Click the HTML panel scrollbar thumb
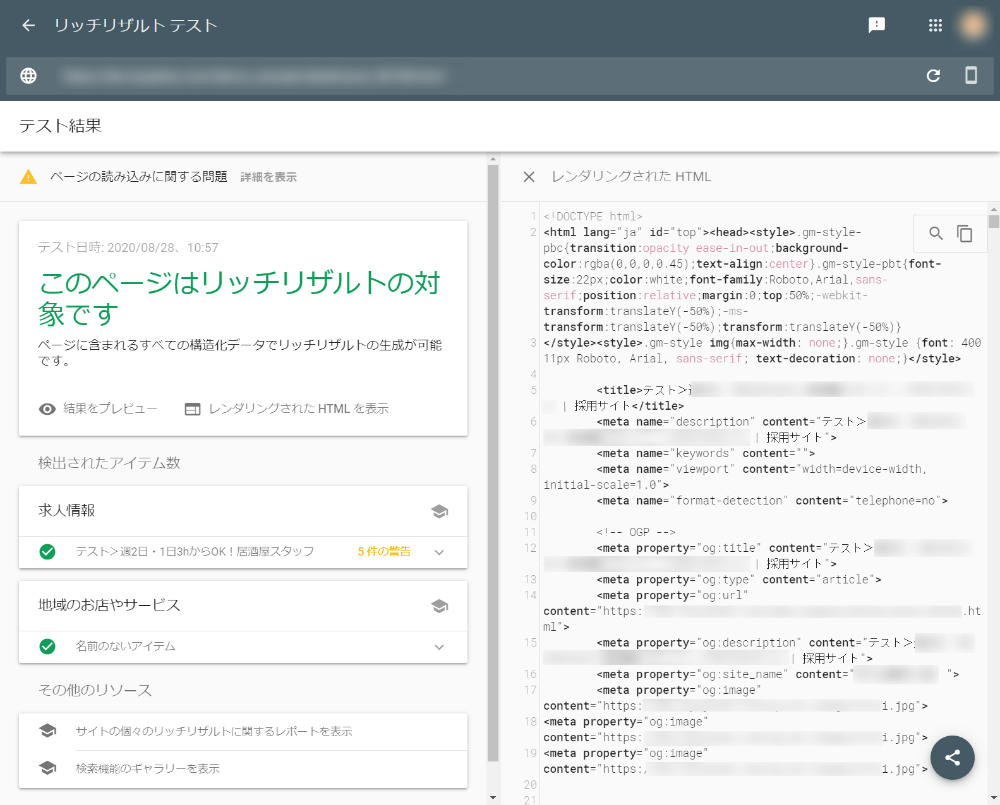 (994, 221)
